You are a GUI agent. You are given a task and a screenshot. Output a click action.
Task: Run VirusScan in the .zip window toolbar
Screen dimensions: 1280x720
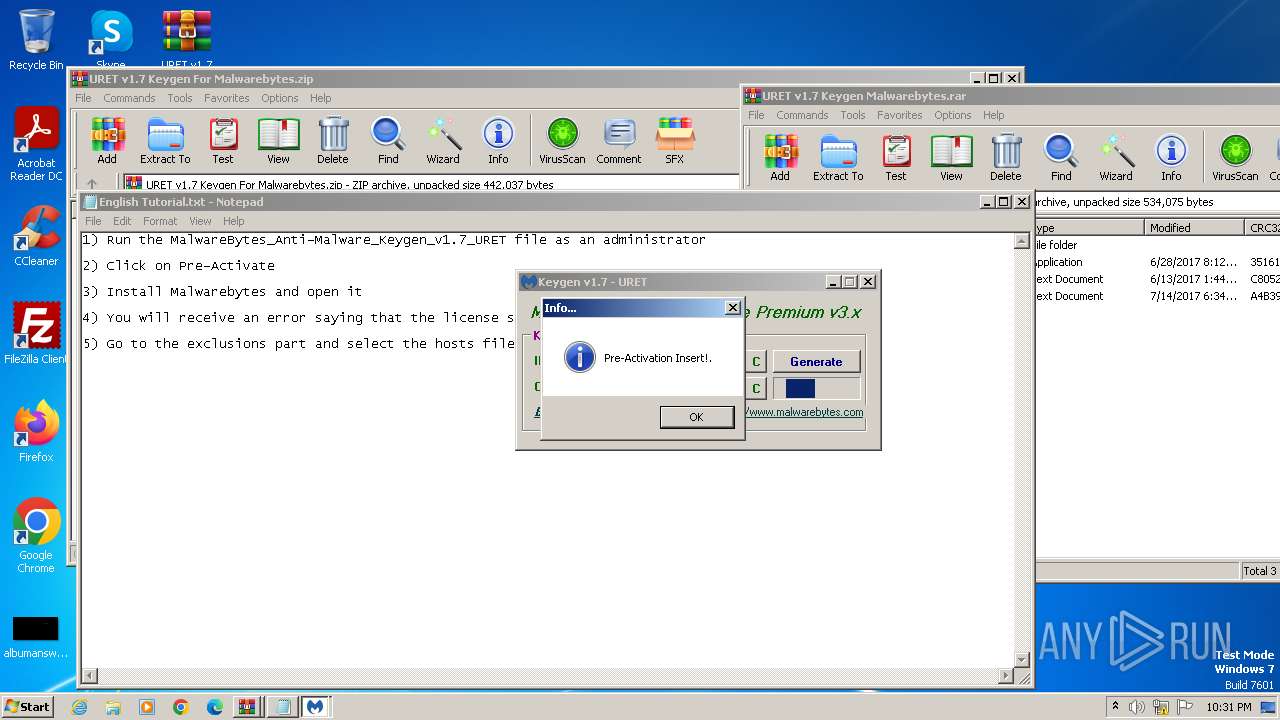click(562, 141)
